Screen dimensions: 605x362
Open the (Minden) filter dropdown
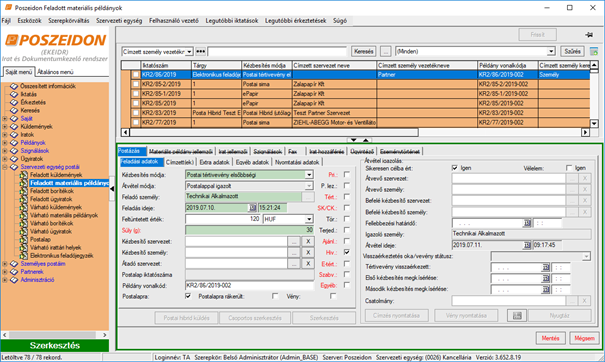551,51
